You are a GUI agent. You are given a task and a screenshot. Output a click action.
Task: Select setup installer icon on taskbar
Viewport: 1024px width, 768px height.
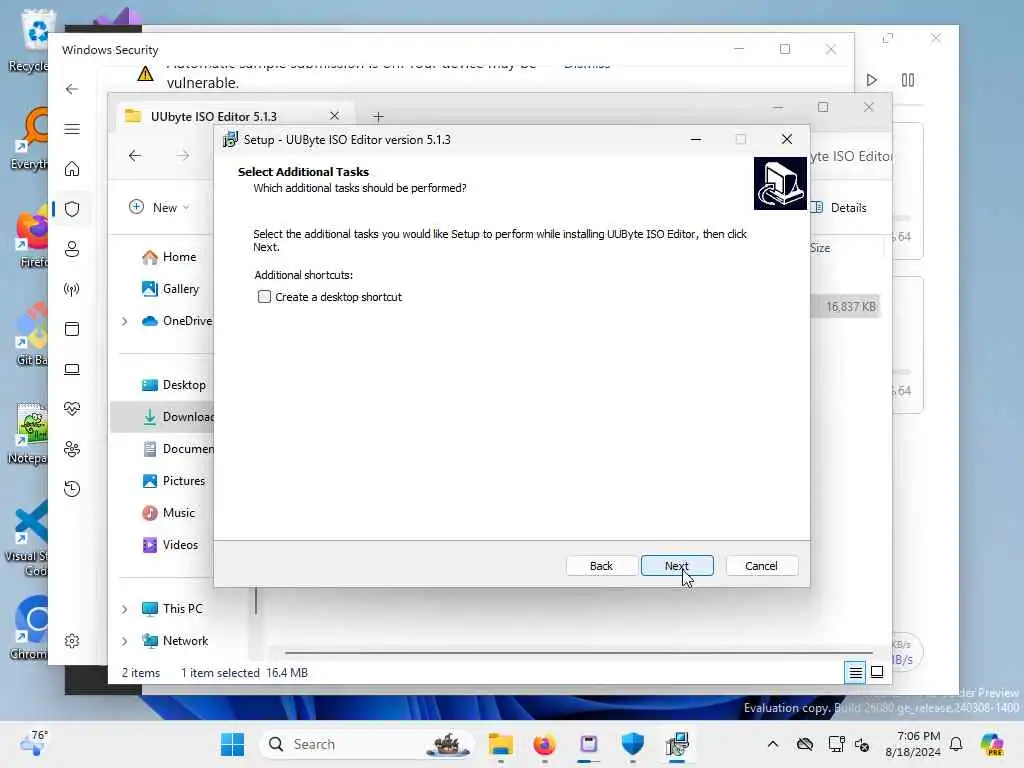coord(677,744)
